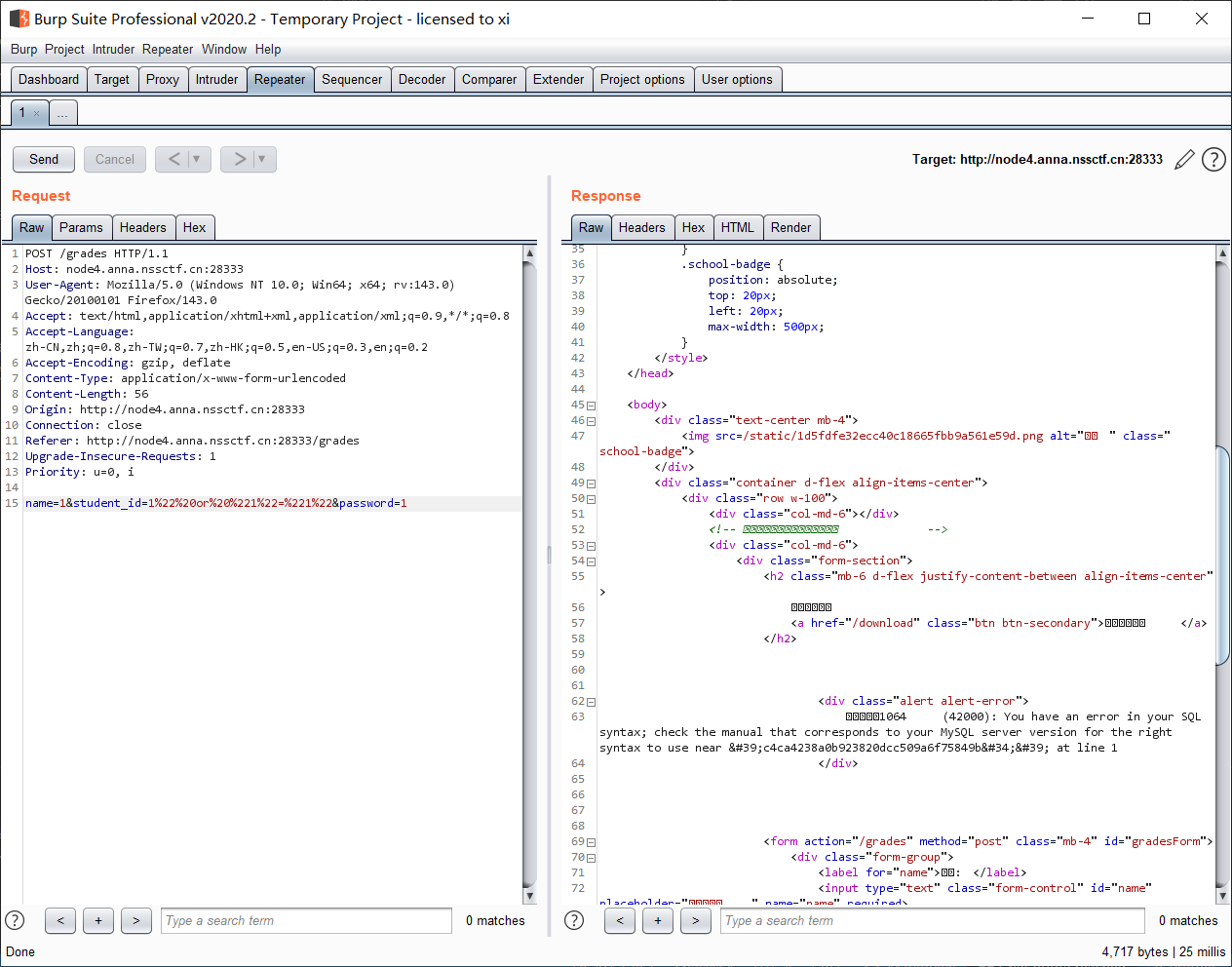This screenshot has height=967, width=1232.
Task: Click the request search help icon
Action: pos(15,920)
